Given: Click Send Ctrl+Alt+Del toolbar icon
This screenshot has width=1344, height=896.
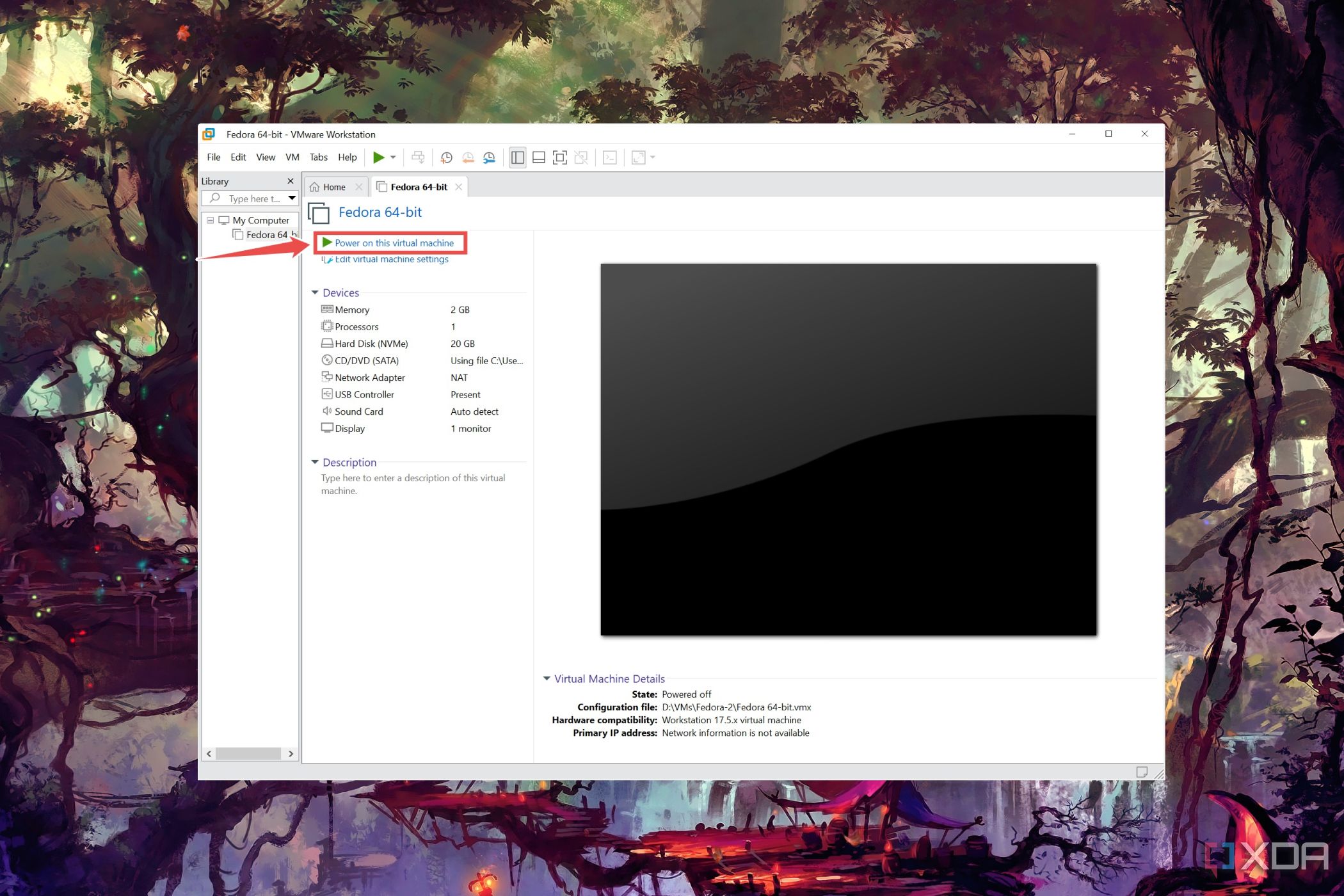Looking at the screenshot, I should point(418,157).
